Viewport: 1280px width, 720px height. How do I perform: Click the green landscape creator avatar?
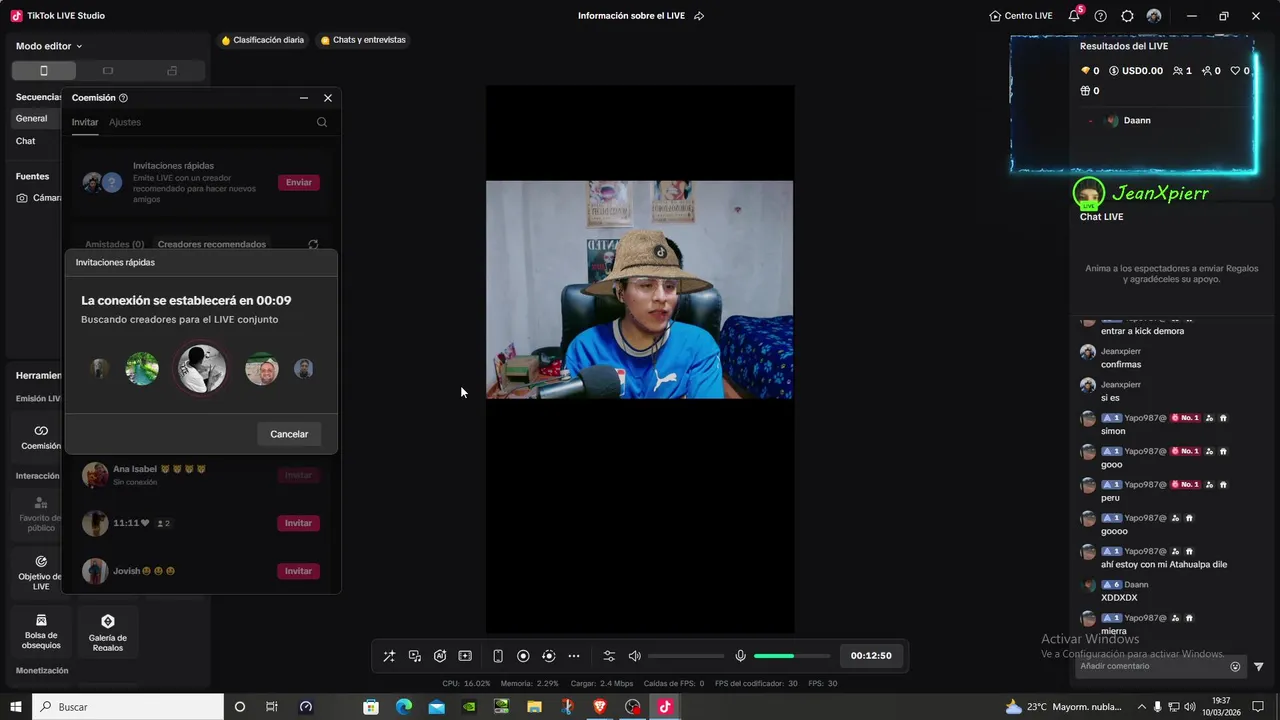142,369
